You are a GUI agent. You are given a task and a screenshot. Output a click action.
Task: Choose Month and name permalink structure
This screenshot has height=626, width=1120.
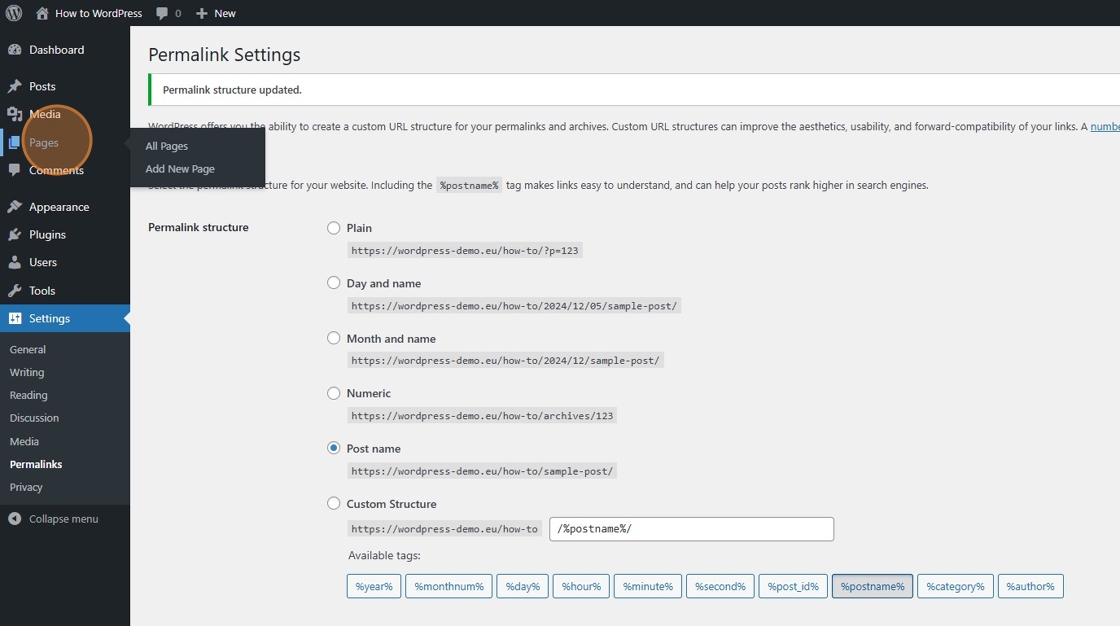(x=334, y=338)
